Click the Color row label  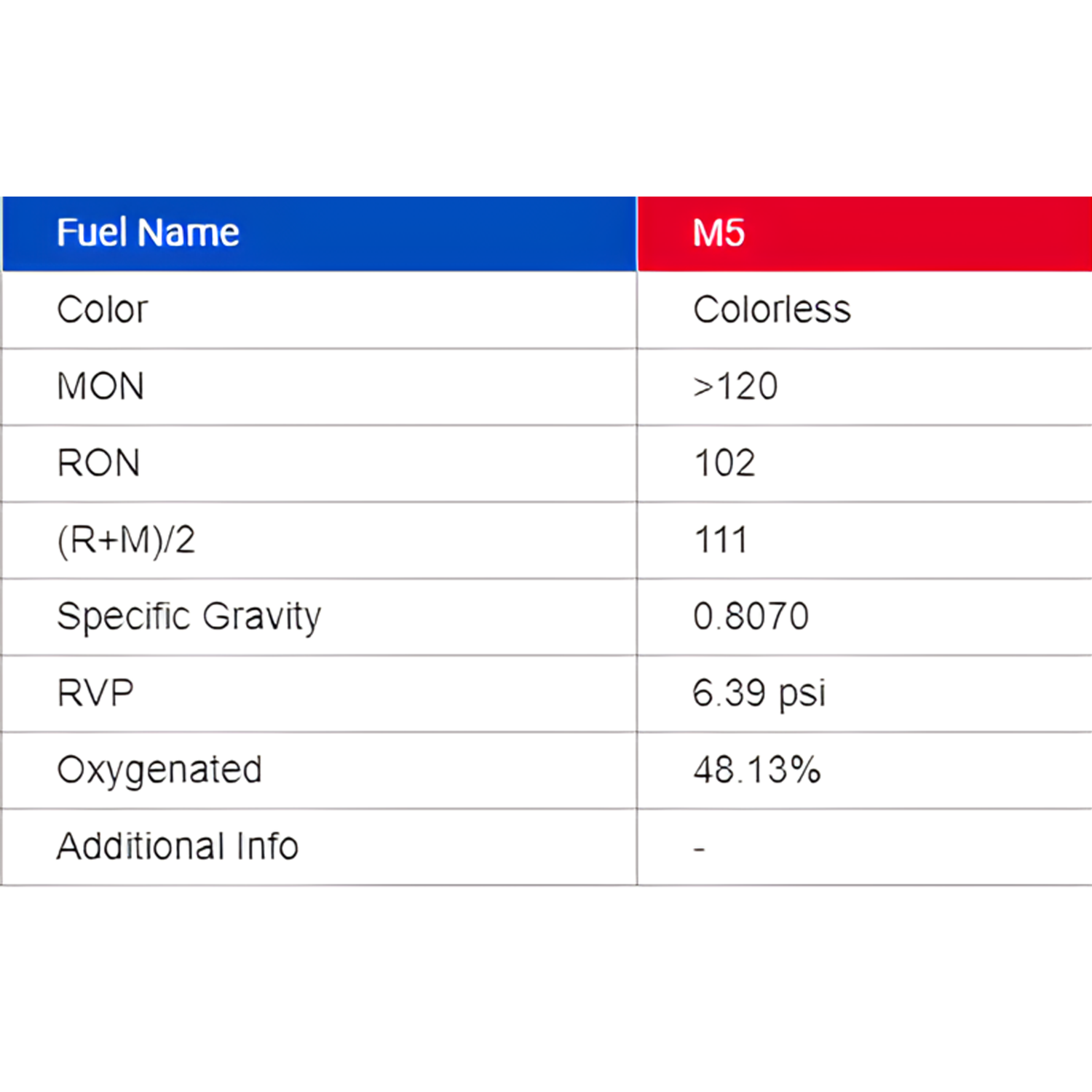point(103,310)
